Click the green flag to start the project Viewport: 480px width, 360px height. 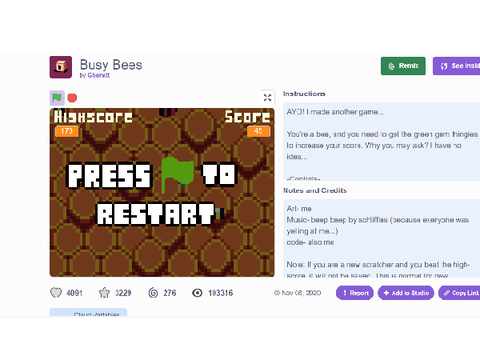57,98
